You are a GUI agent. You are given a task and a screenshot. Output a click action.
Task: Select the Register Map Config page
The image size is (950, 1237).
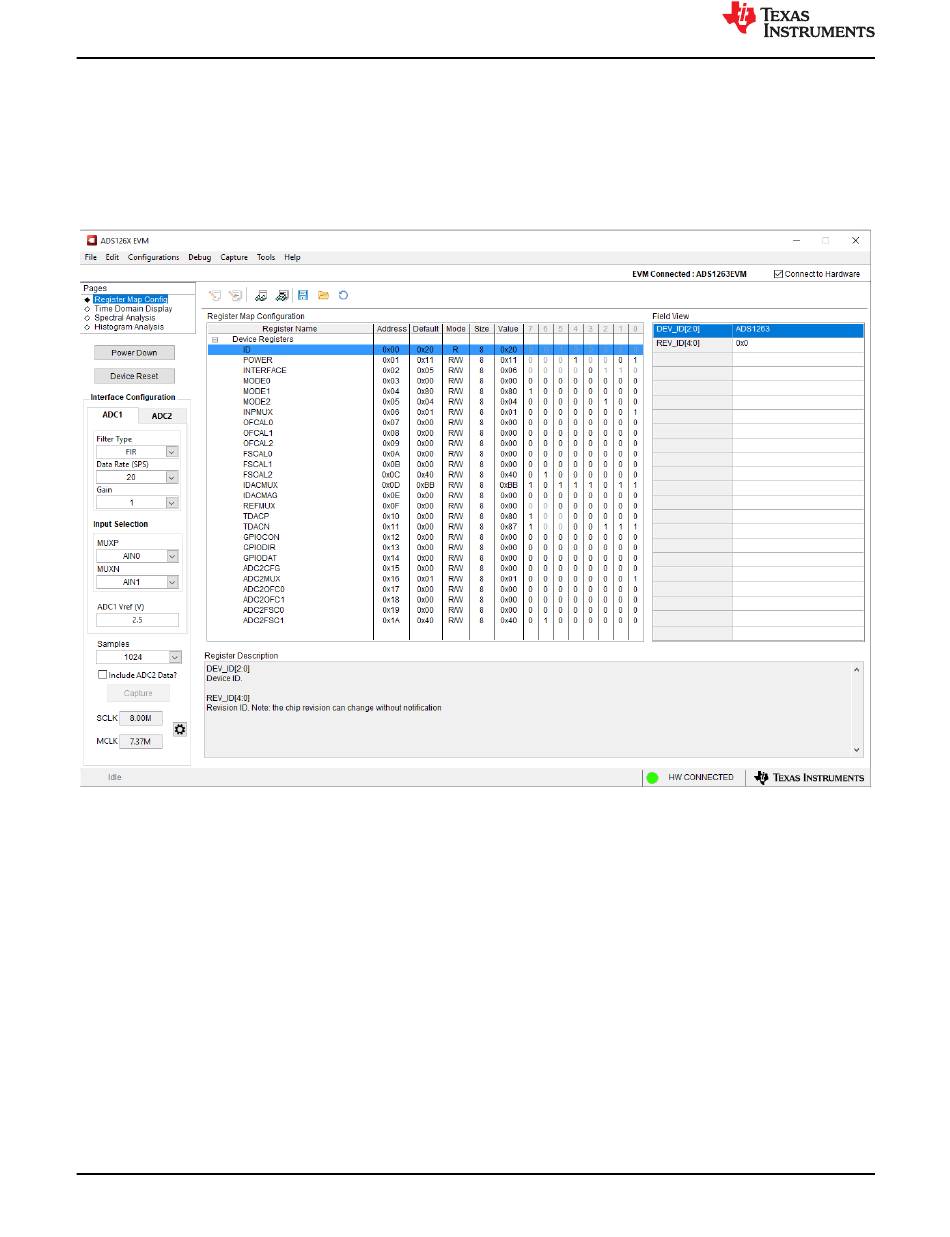point(130,299)
